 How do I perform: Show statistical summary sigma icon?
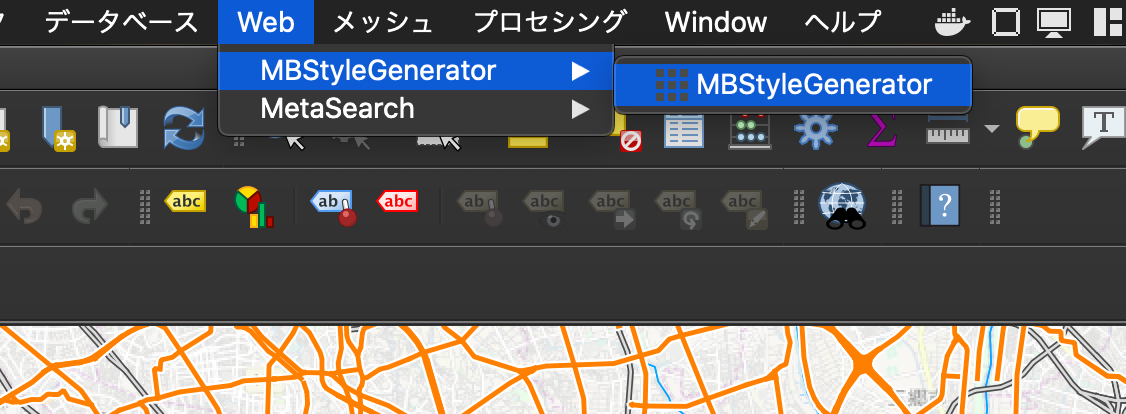(x=882, y=130)
